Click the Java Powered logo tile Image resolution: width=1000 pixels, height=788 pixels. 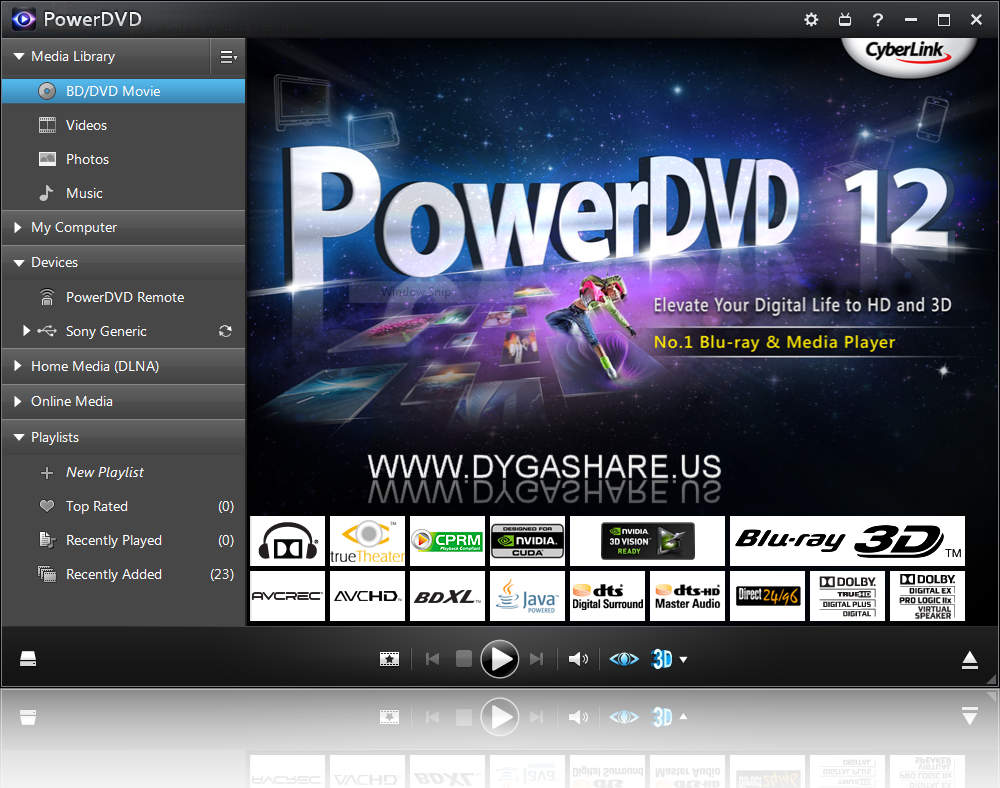click(527, 596)
